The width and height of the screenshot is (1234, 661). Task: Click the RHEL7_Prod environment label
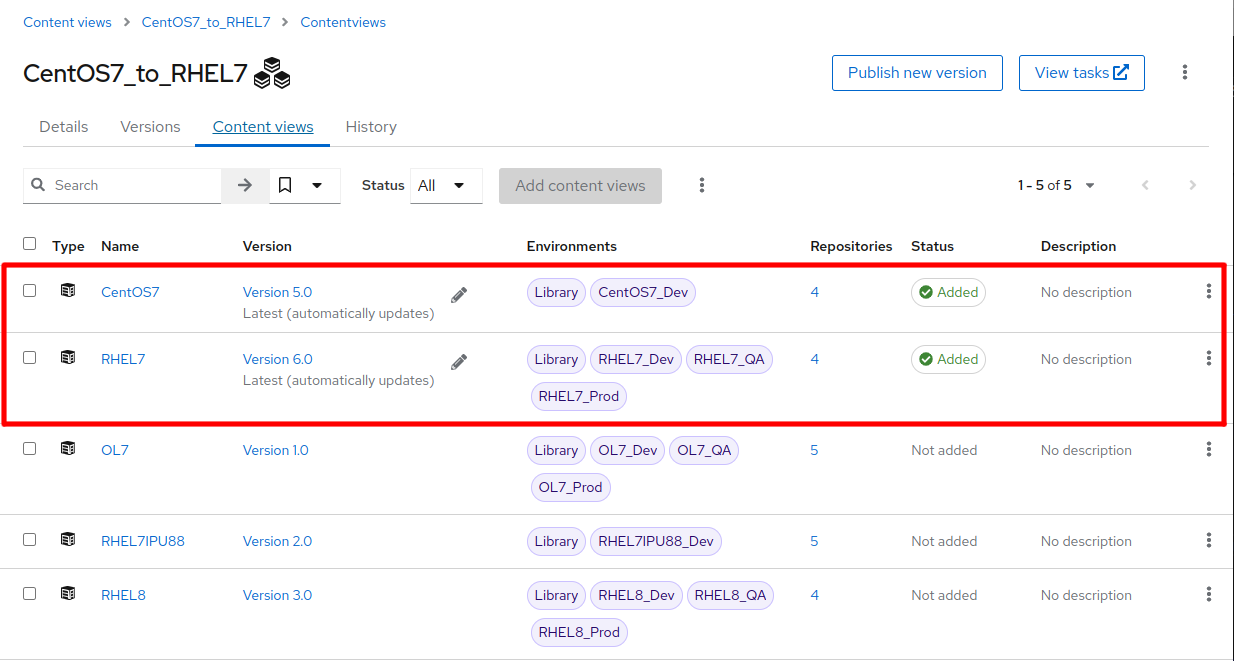click(579, 396)
